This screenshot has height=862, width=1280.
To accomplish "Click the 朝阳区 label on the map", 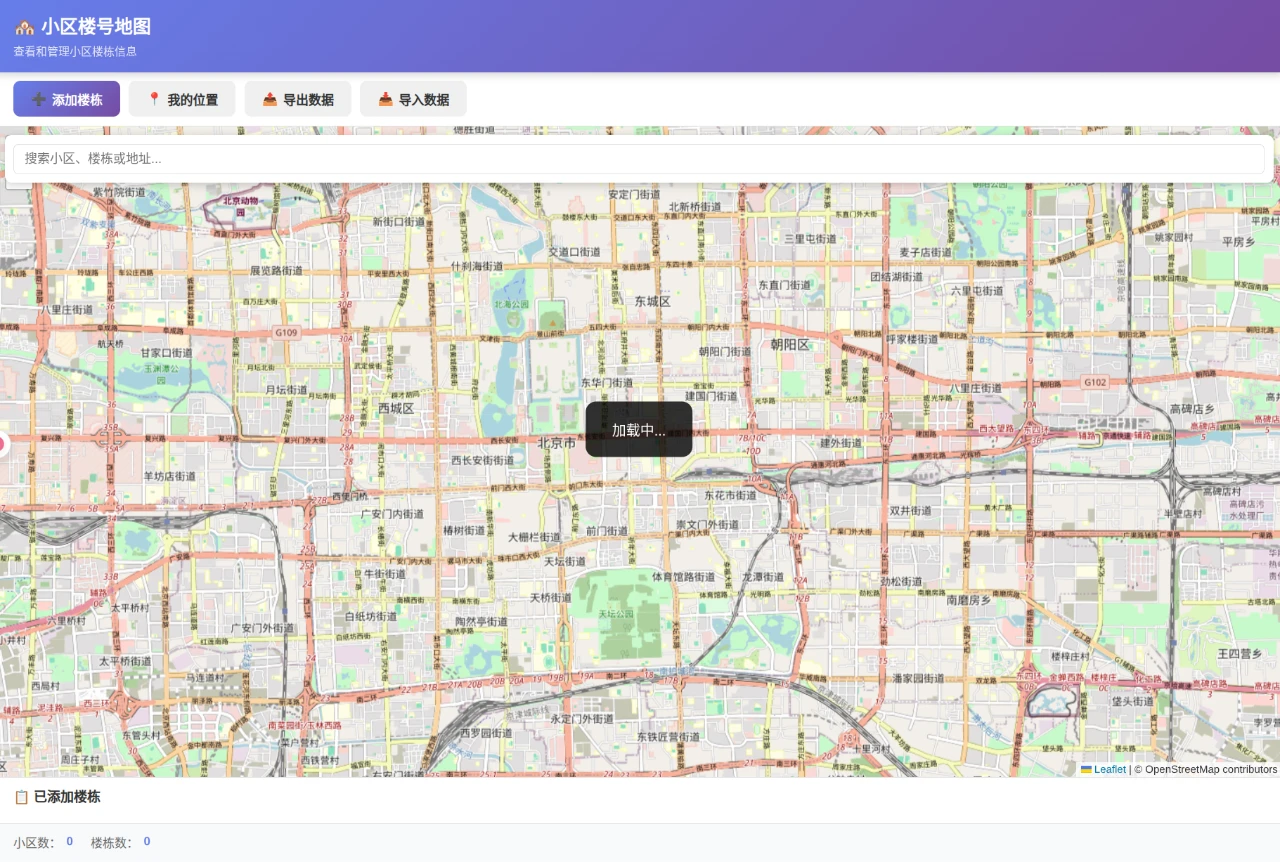I will pyautogui.click(x=790, y=344).
